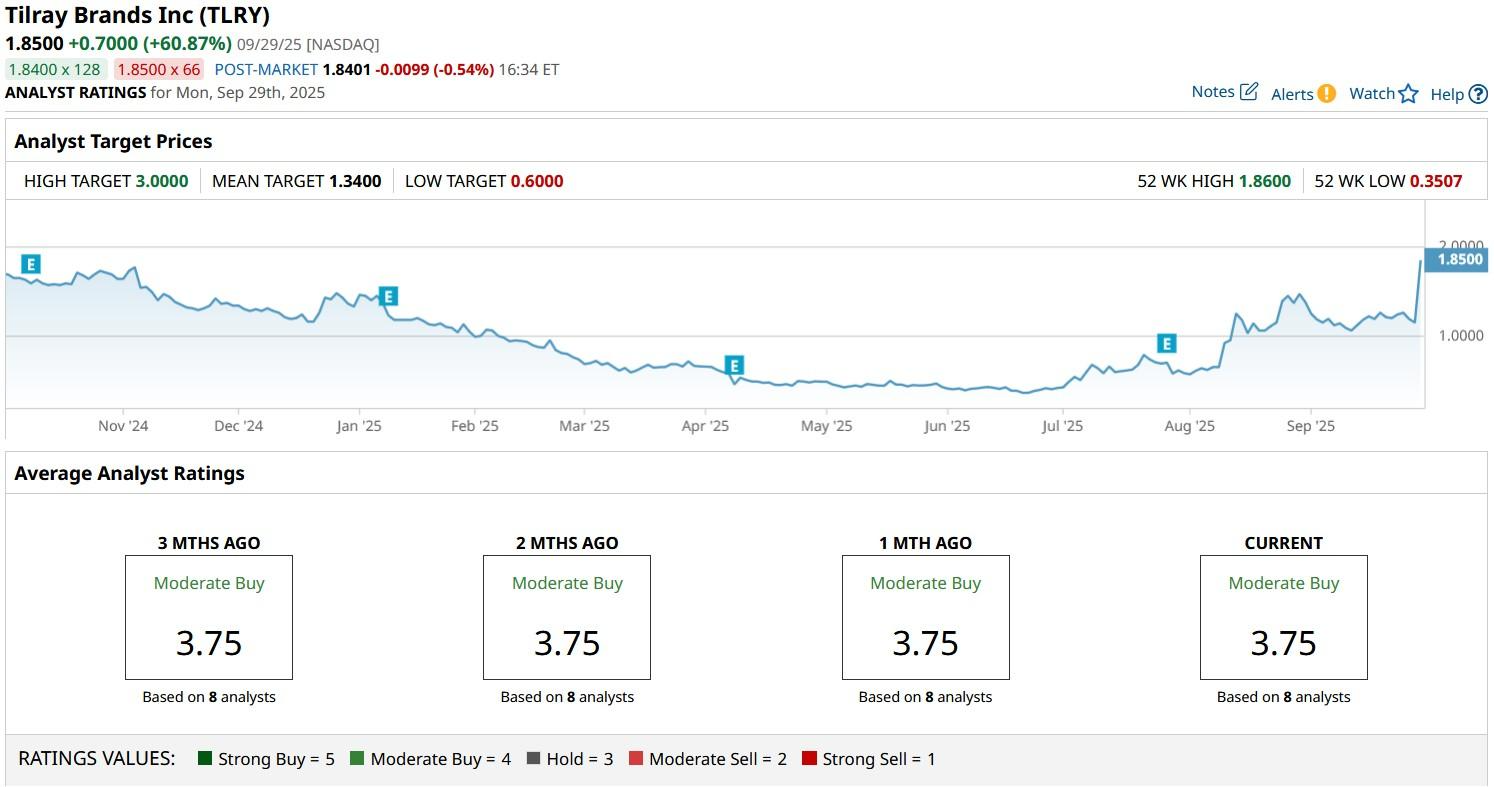Click earnings E marker near Apr '25

click(734, 365)
